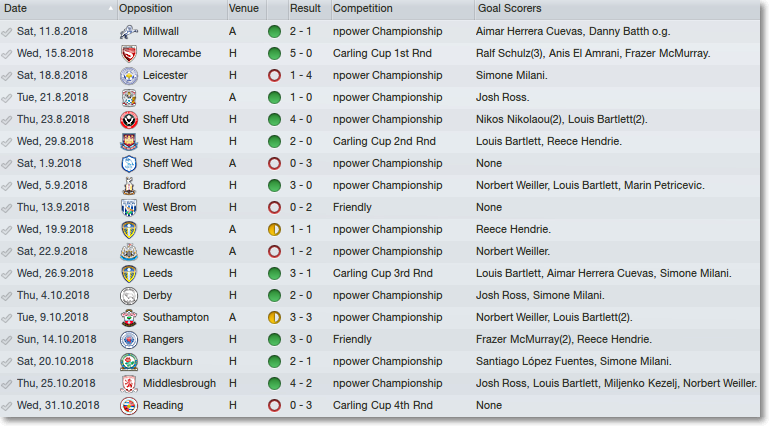This screenshot has width=769, height=426.
Task: Select the Blackburn club crest icon
Action: 129,362
